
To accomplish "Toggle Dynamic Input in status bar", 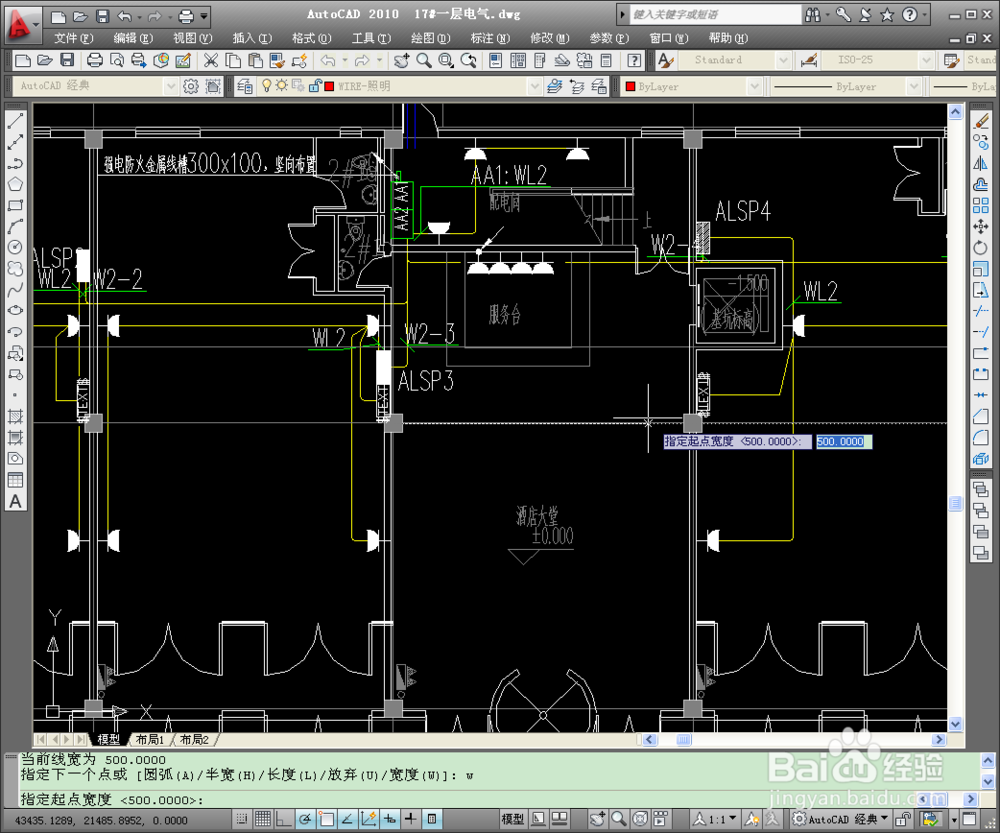I will [389, 819].
